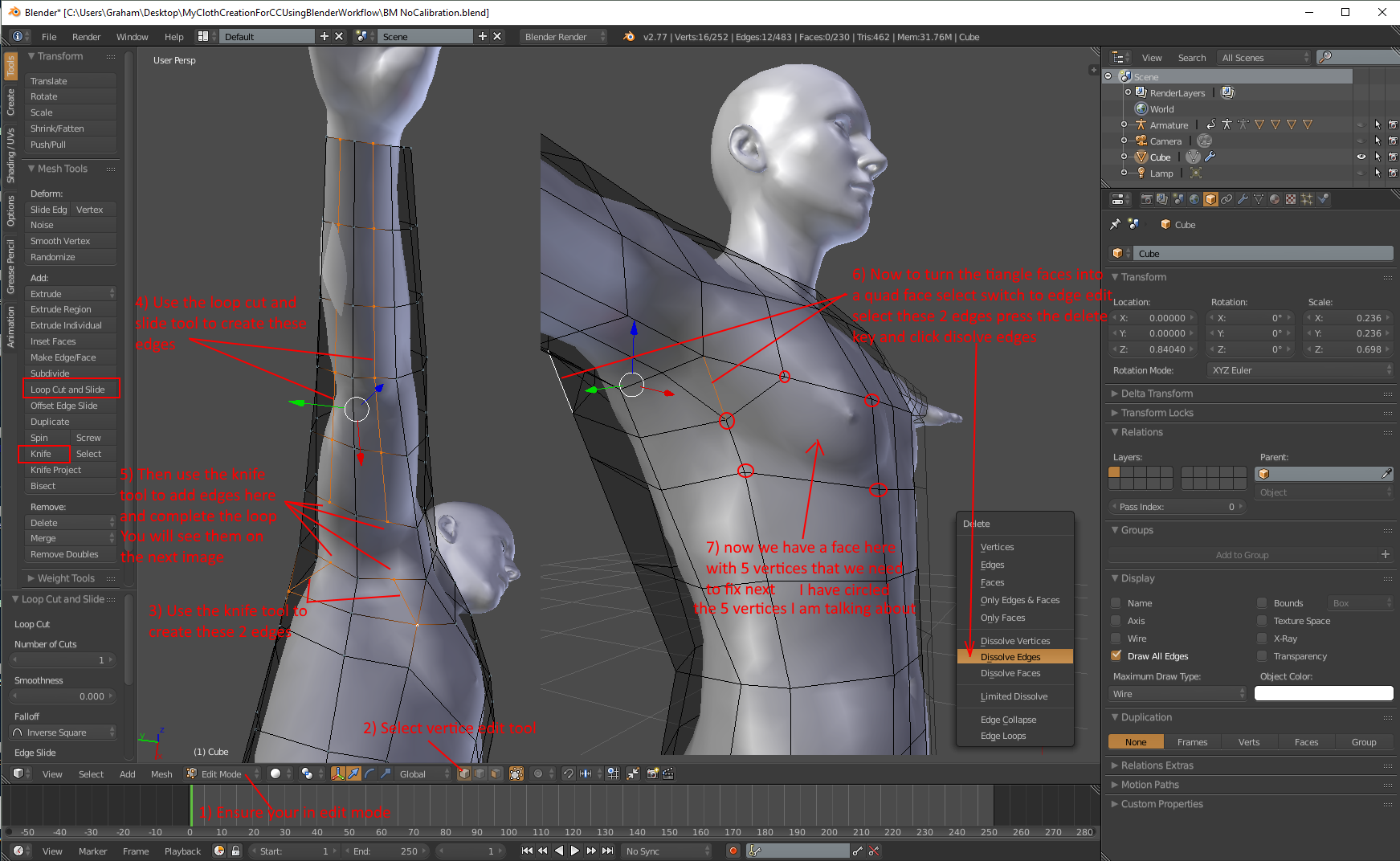Click the OpenGL render image camera icon

[x=652, y=773]
